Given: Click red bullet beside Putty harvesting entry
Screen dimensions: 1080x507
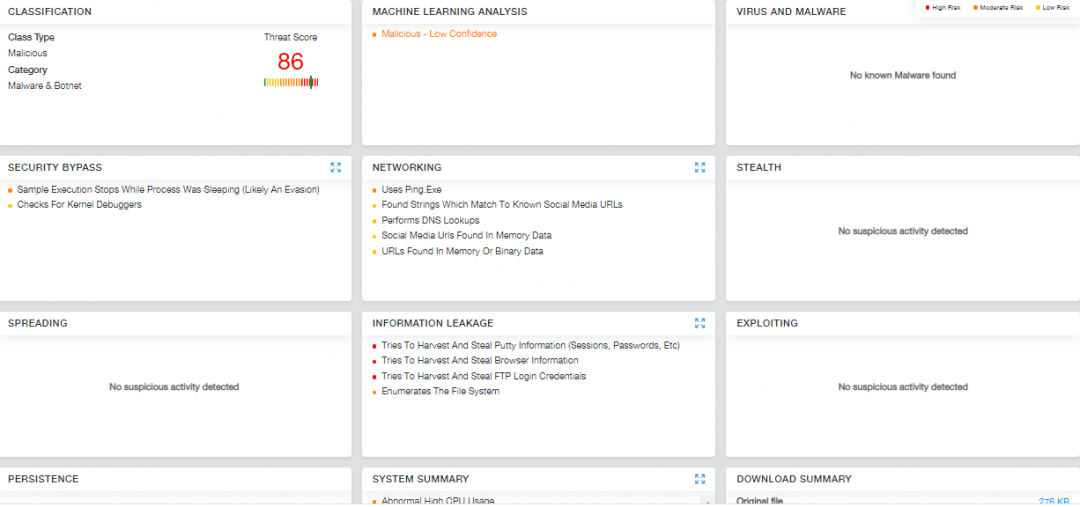Looking at the screenshot, I should (373, 346).
